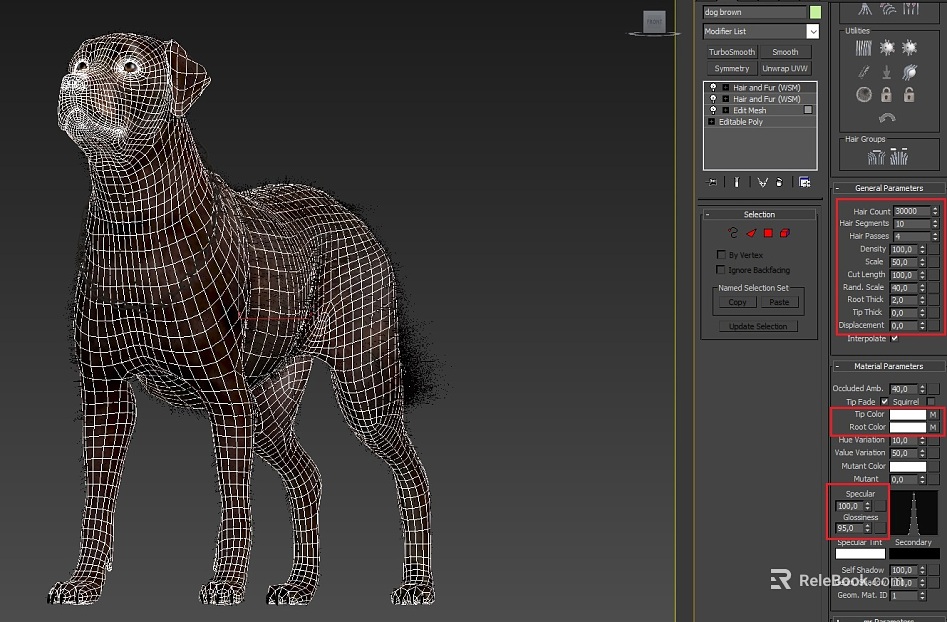Open the Modifier List dropdown
The image size is (947, 622).
pos(813,31)
